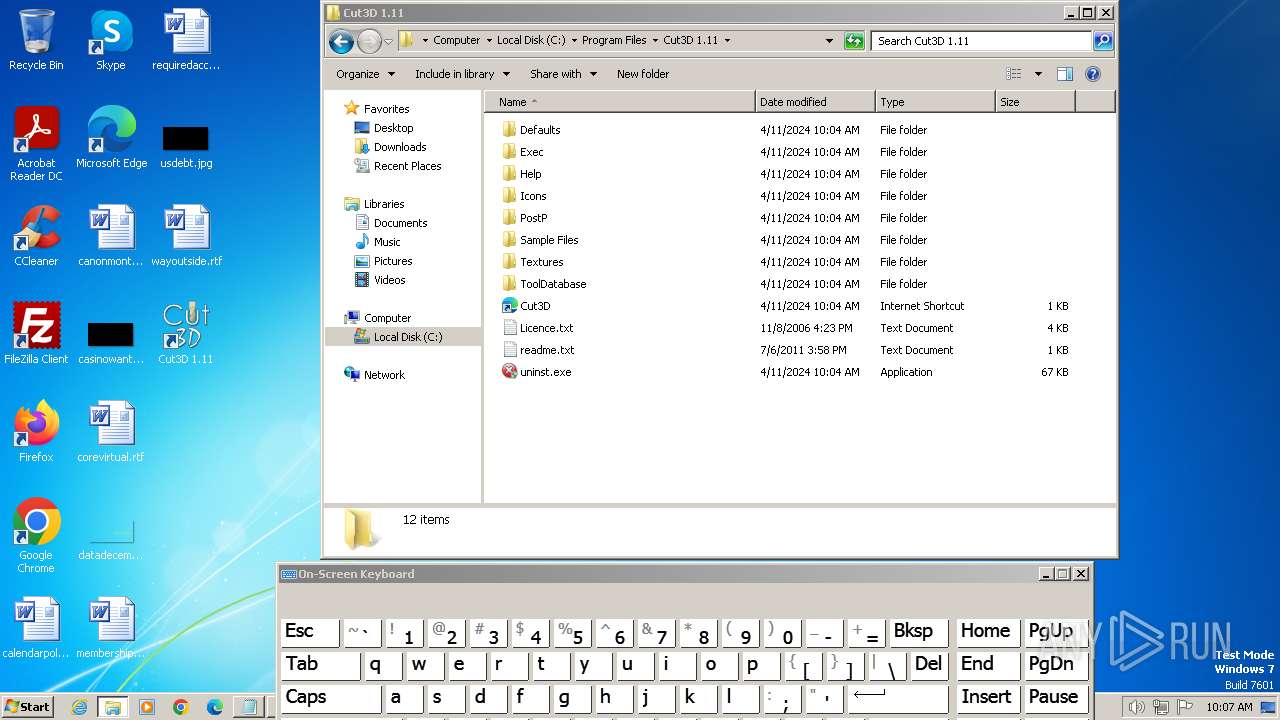1280x720 pixels.
Task: Open Music library in sidebar
Action: tap(378, 242)
